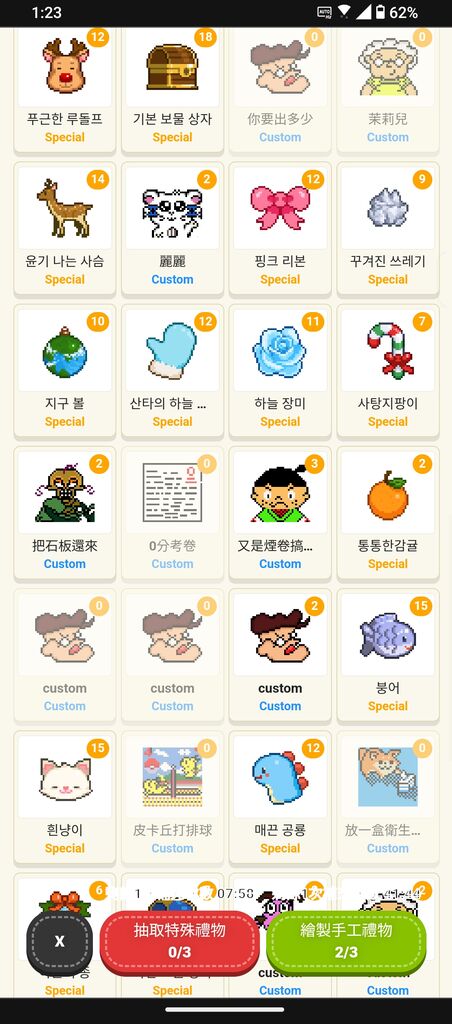Tap the treasure chest gift icon

tap(172, 67)
